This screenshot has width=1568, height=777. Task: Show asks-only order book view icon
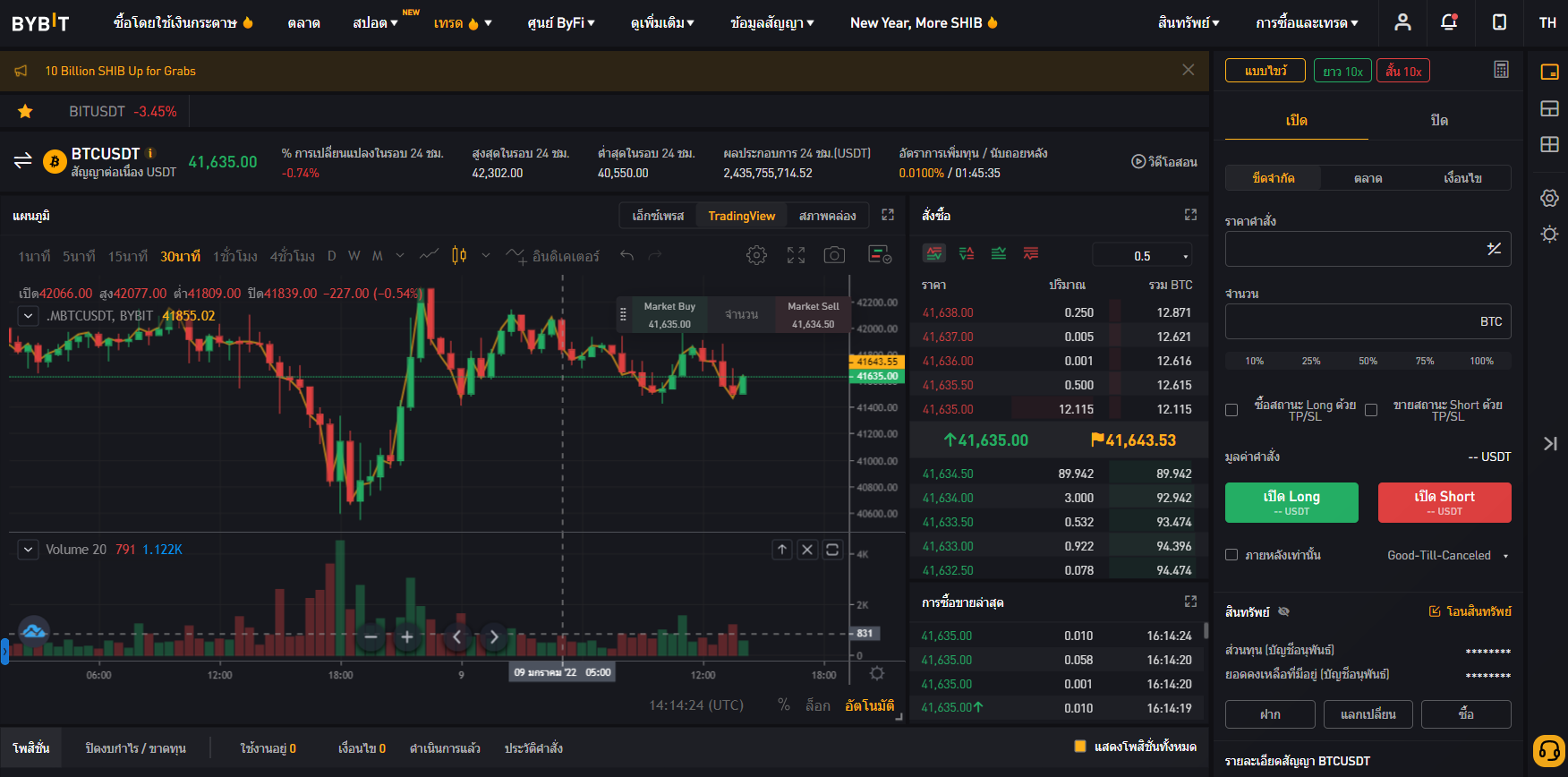pyautogui.click(x=1031, y=253)
